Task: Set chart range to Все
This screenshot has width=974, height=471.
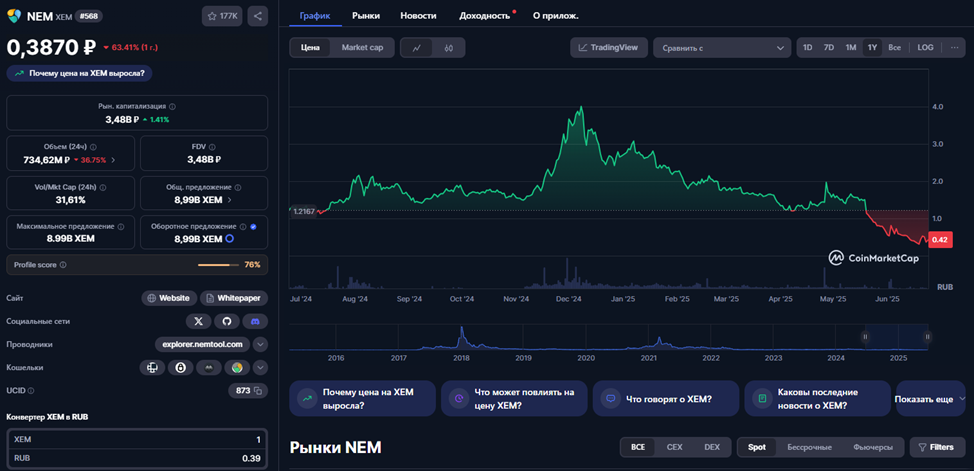Action: 894,48
